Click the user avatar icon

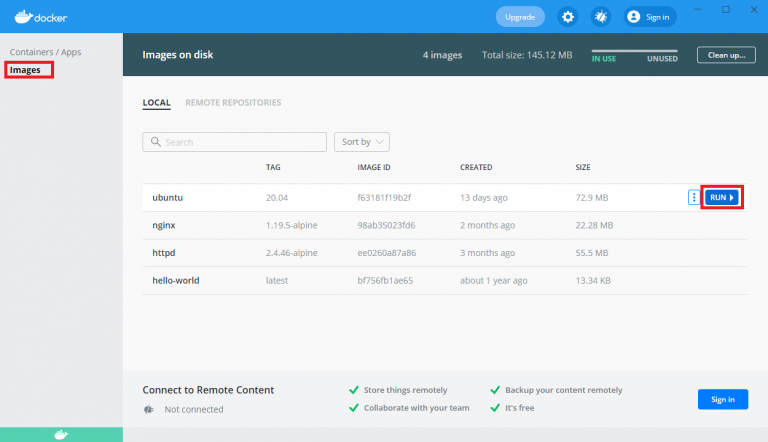pyautogui.click(x=633, y=17)
